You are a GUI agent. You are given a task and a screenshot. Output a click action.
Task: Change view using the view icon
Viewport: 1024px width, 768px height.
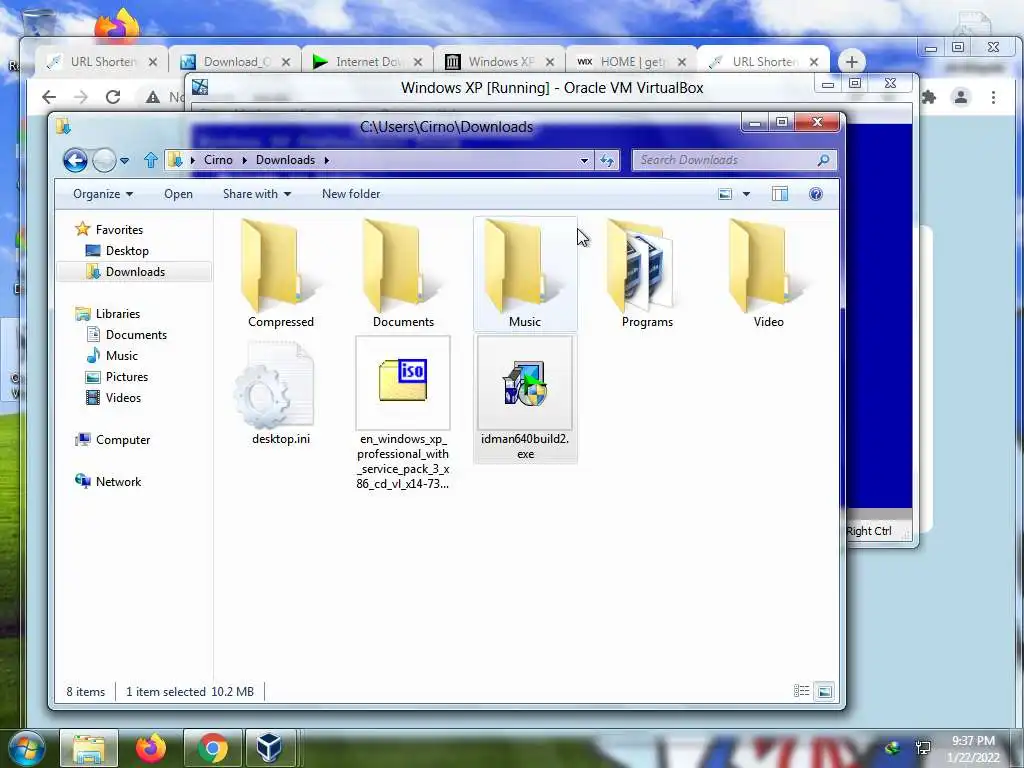click(725, 194)
